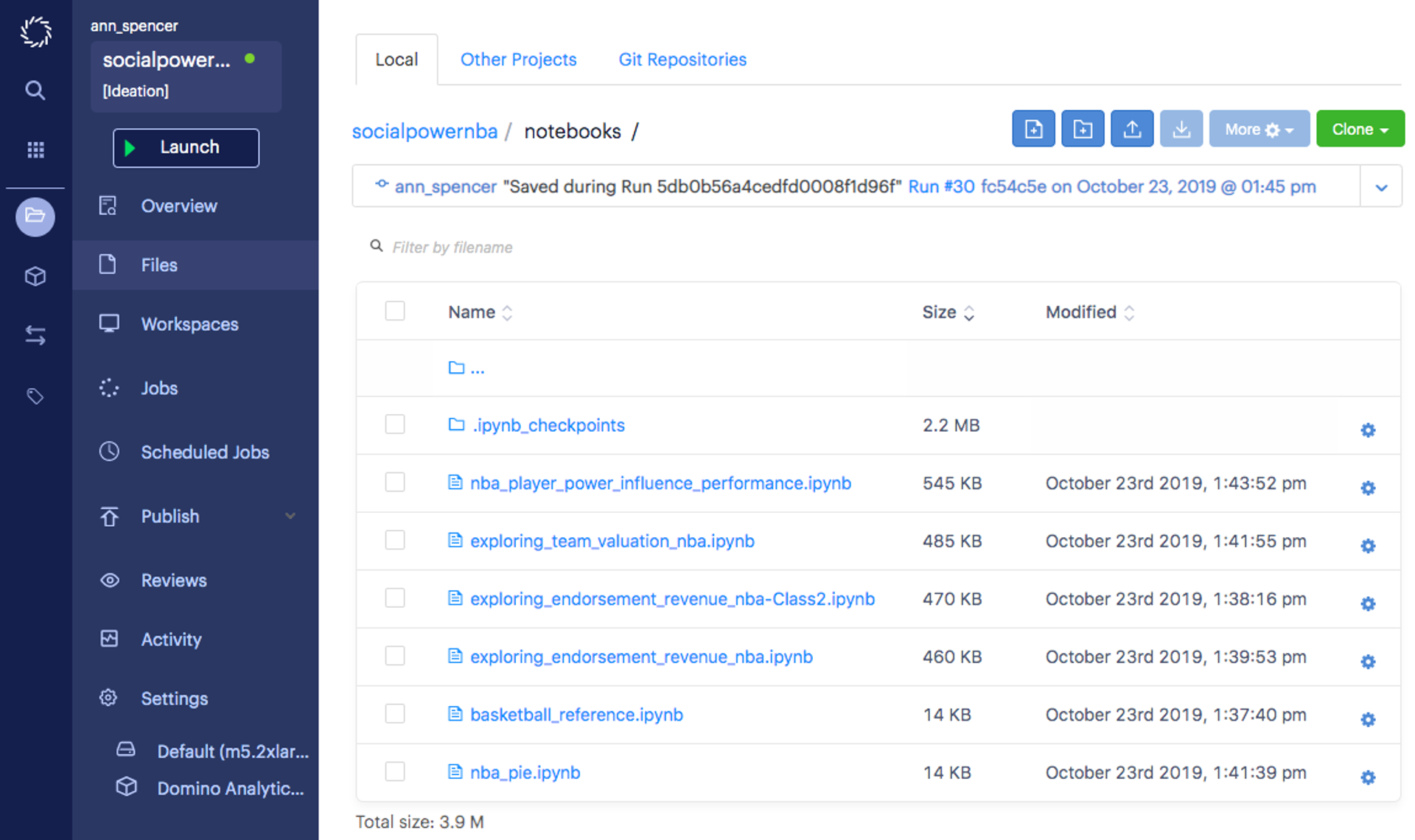Expand the Publish sidebar submenu
The image size is (1415, 840).
(x=290, y=516)
